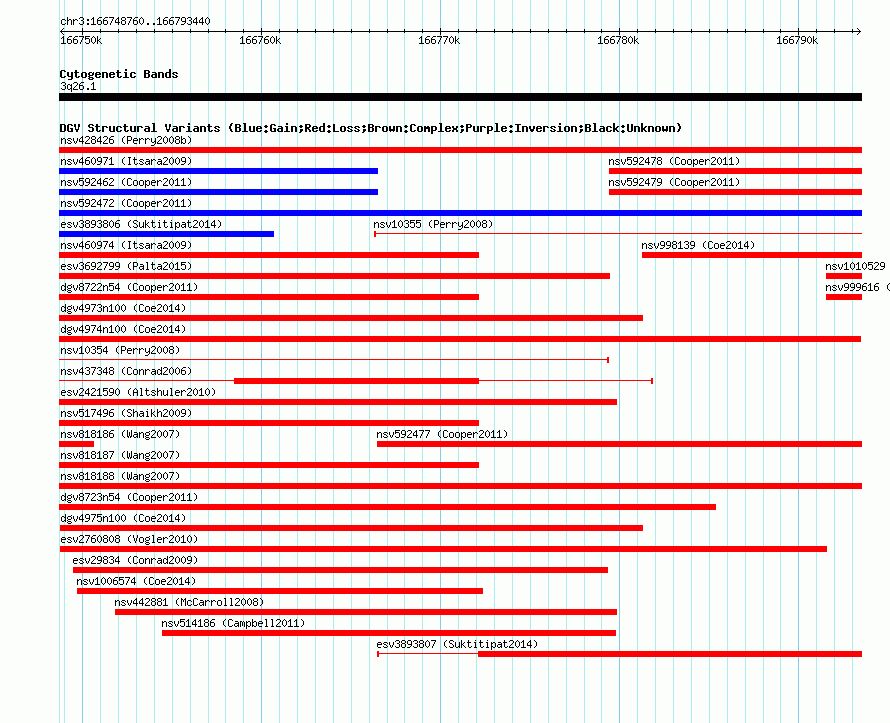
Task: Select the nsv460971 (Itsara2009) blue gain bar
Action: pos(219,171)
